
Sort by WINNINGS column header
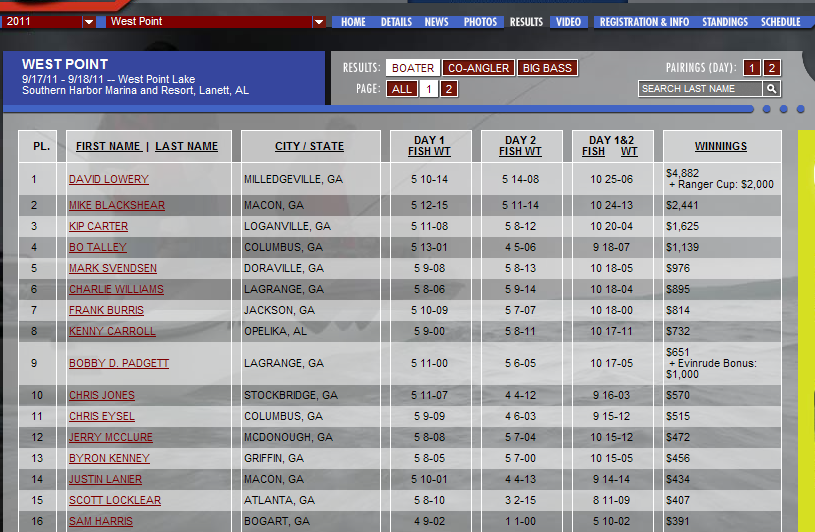point(720,146)
